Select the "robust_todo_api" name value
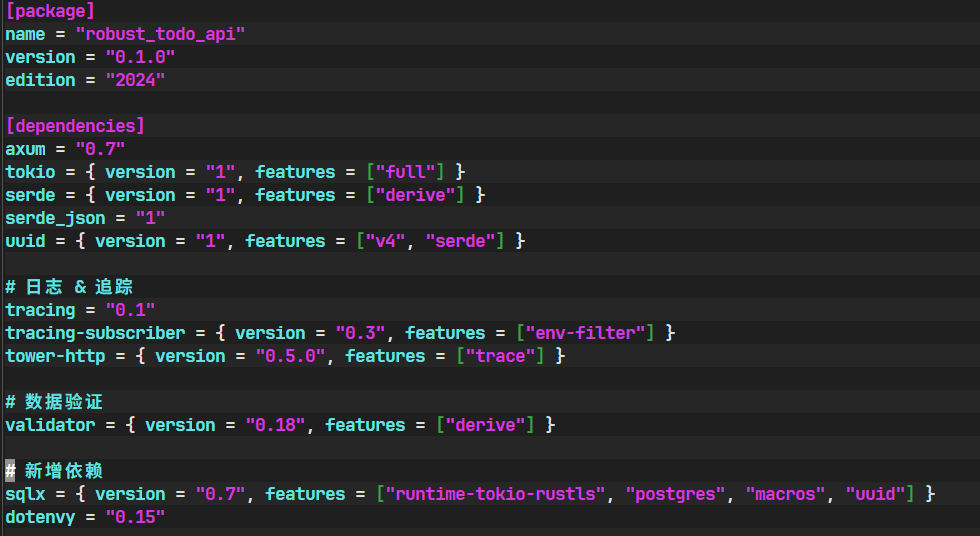 pyautogui.click(x=160, y=34)
